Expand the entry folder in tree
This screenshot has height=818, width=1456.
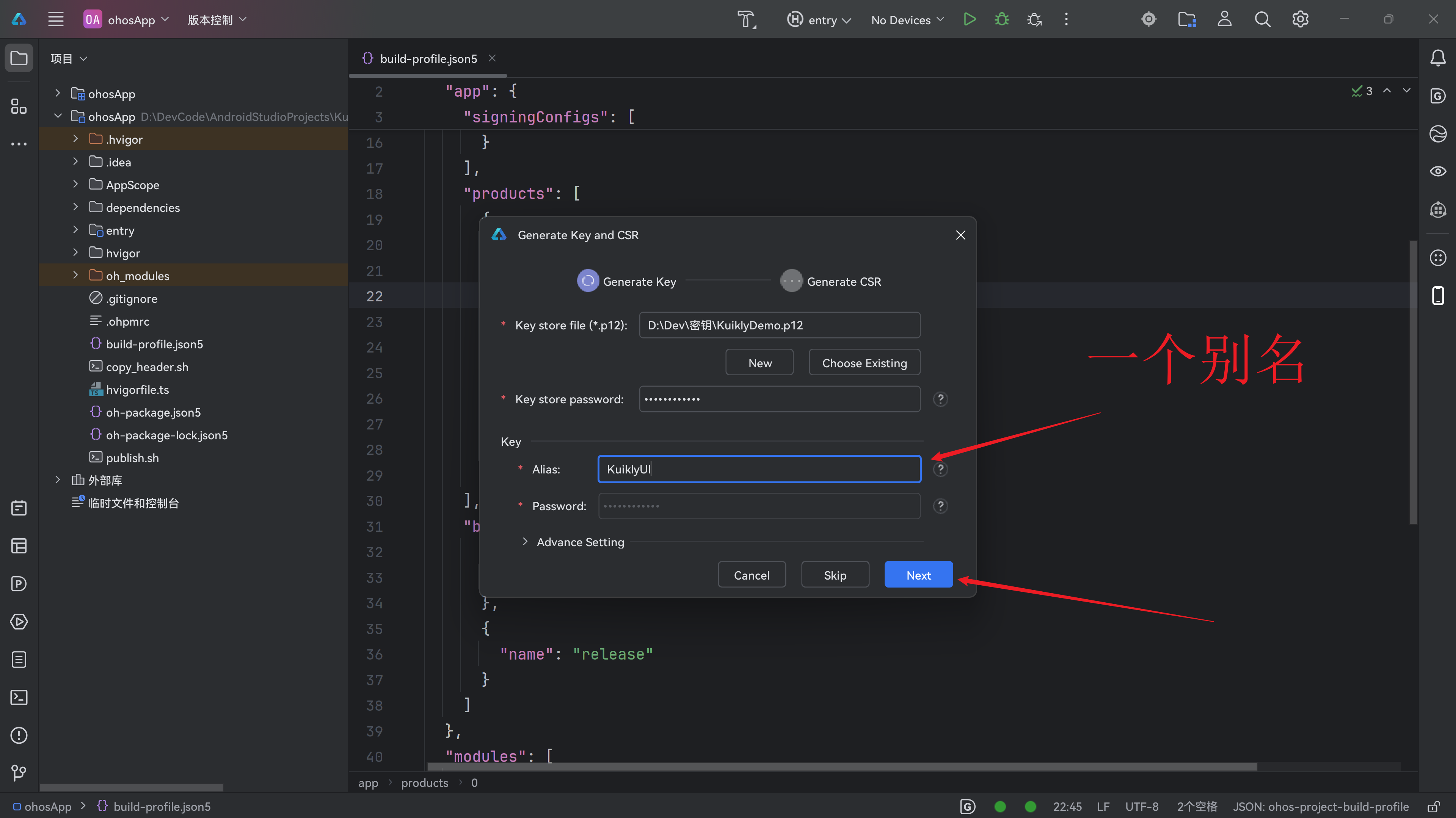[x=75, y=230]
